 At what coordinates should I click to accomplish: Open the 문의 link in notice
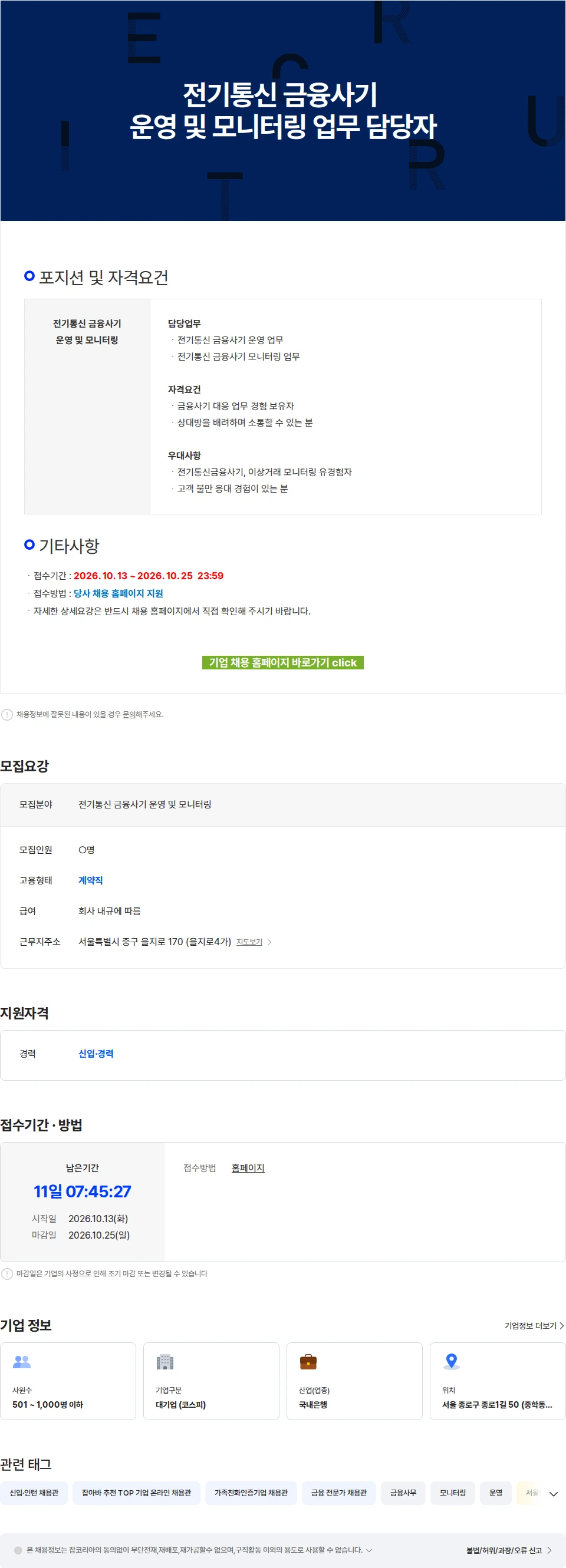coord(129,714)
